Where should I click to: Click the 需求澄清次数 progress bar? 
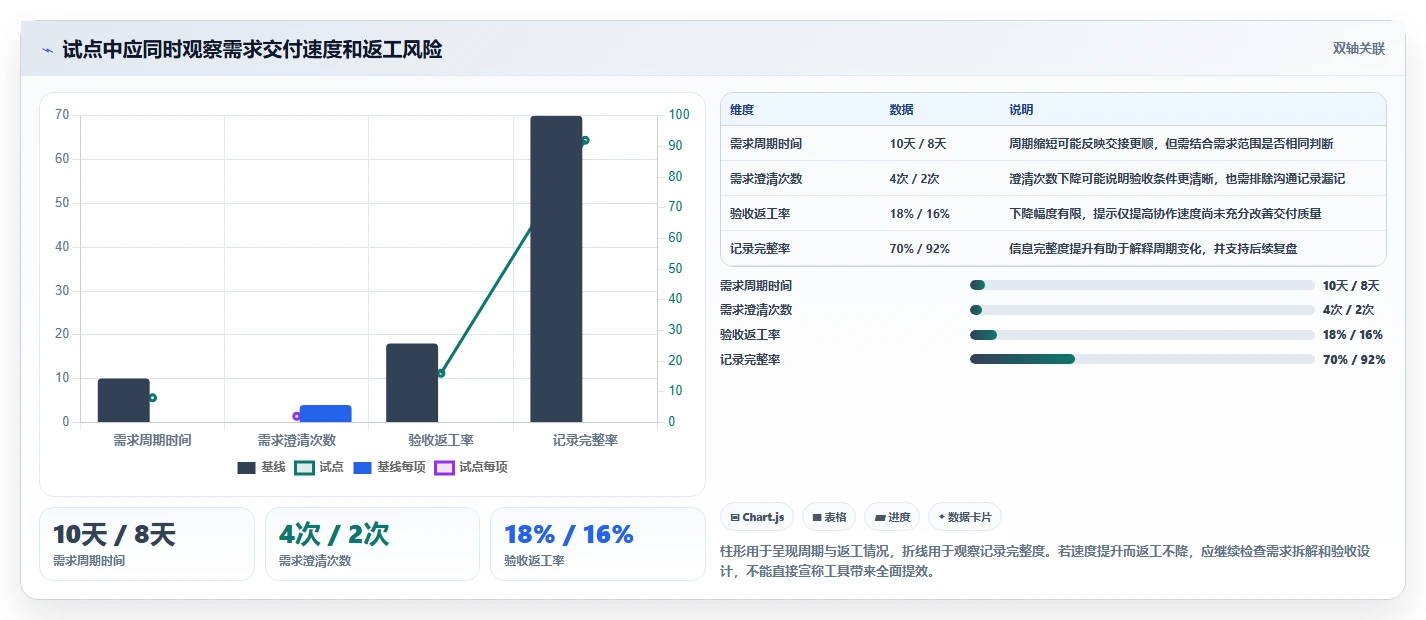[1142, 310]
